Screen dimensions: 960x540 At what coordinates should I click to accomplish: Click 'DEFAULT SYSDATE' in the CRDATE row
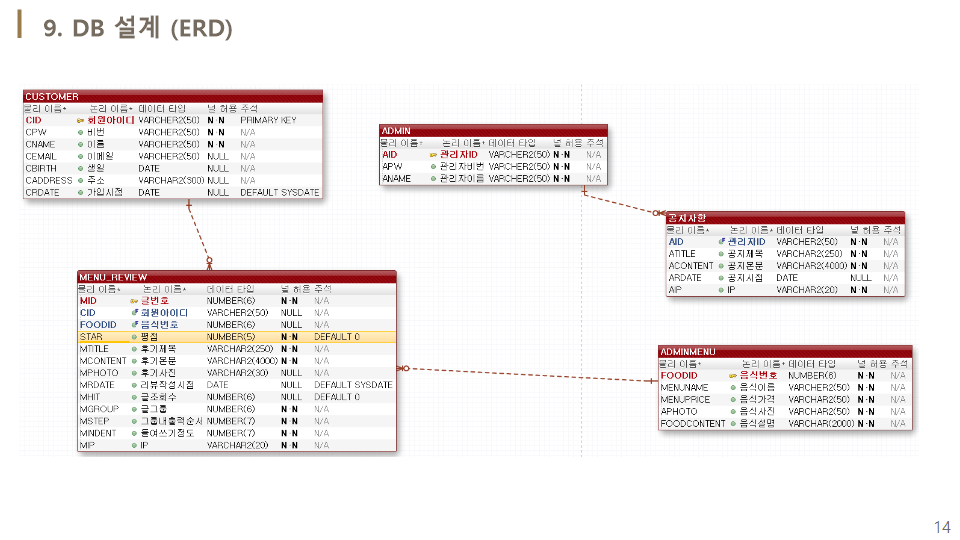click(280, 192)
